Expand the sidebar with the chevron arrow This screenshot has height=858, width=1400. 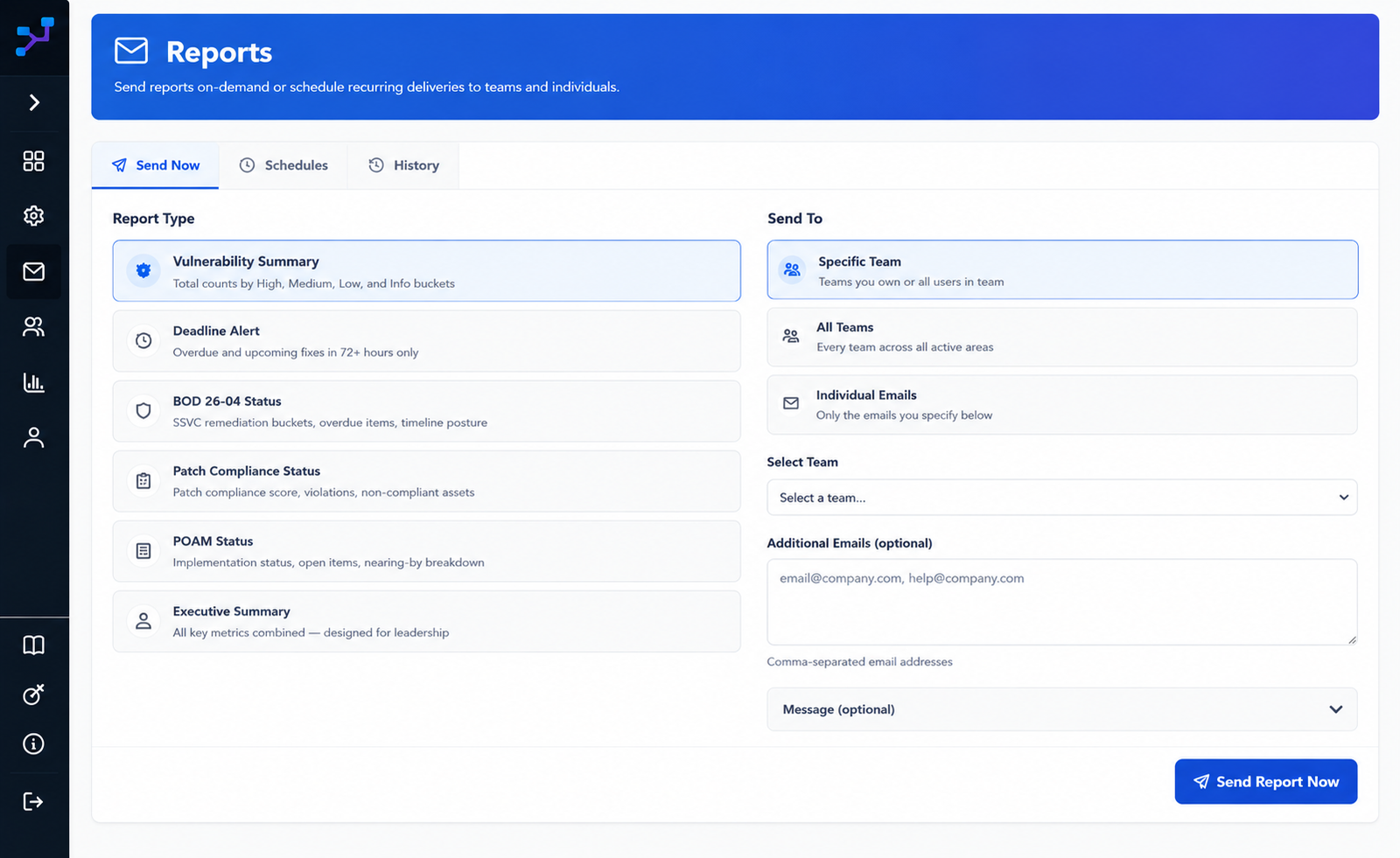pyautogui.click(x=34, y=102)
